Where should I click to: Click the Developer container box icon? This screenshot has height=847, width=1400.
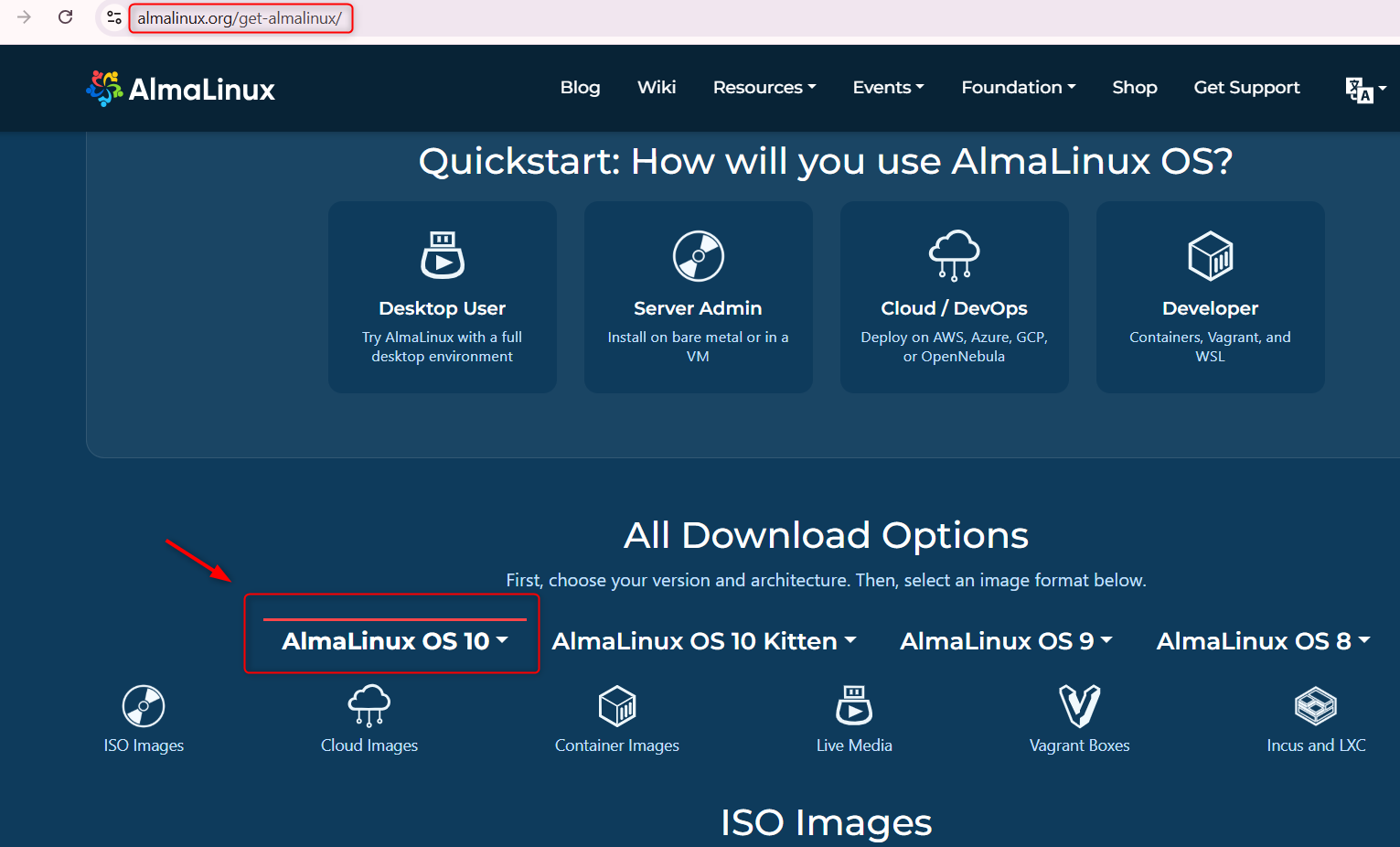[1210, 255]
